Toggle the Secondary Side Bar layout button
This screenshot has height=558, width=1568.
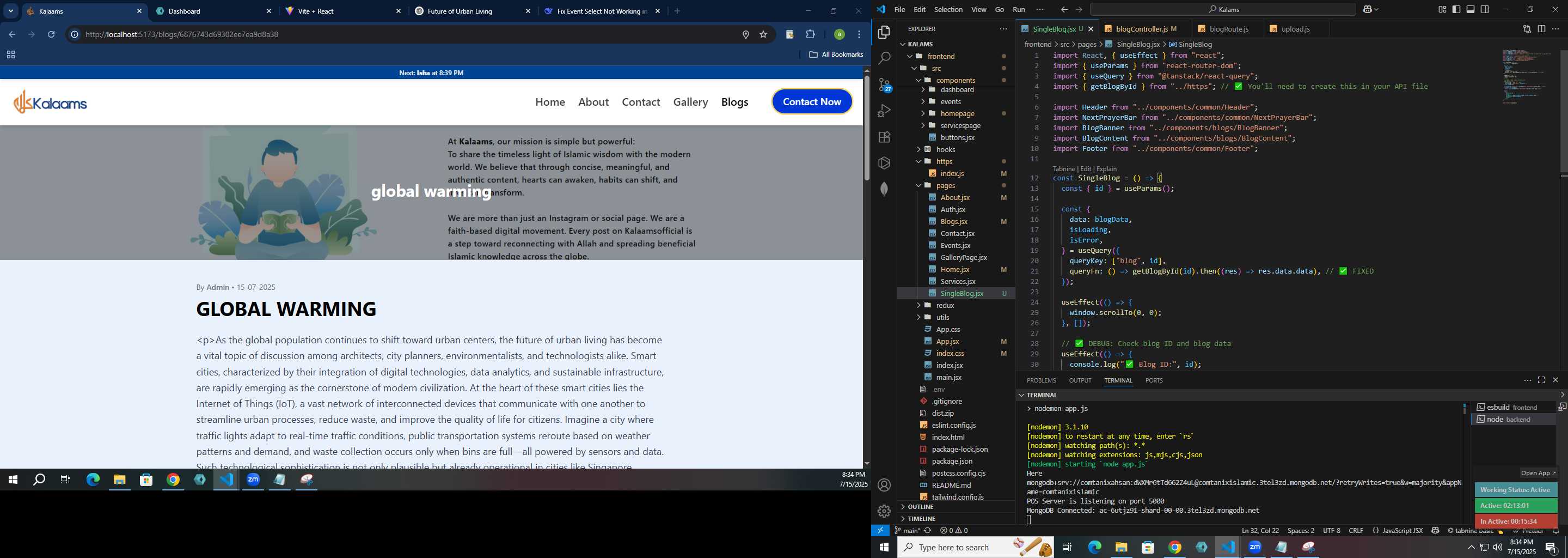1485,9
